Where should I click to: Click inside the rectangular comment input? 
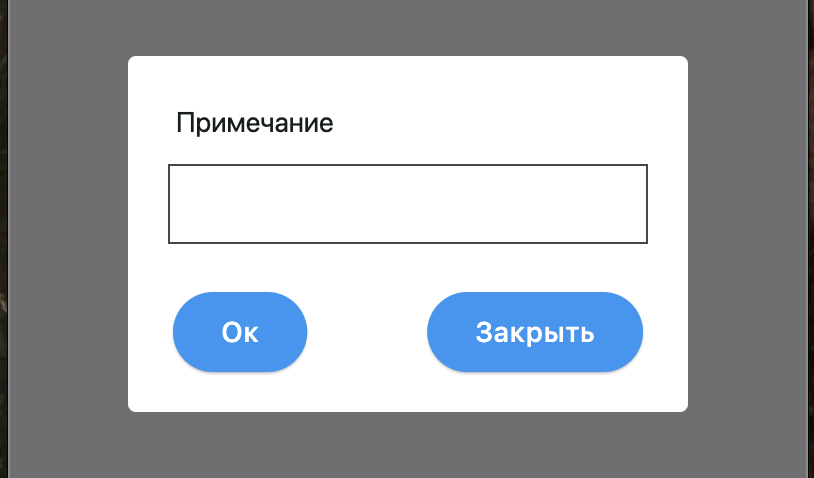click(x=408, y=204)
